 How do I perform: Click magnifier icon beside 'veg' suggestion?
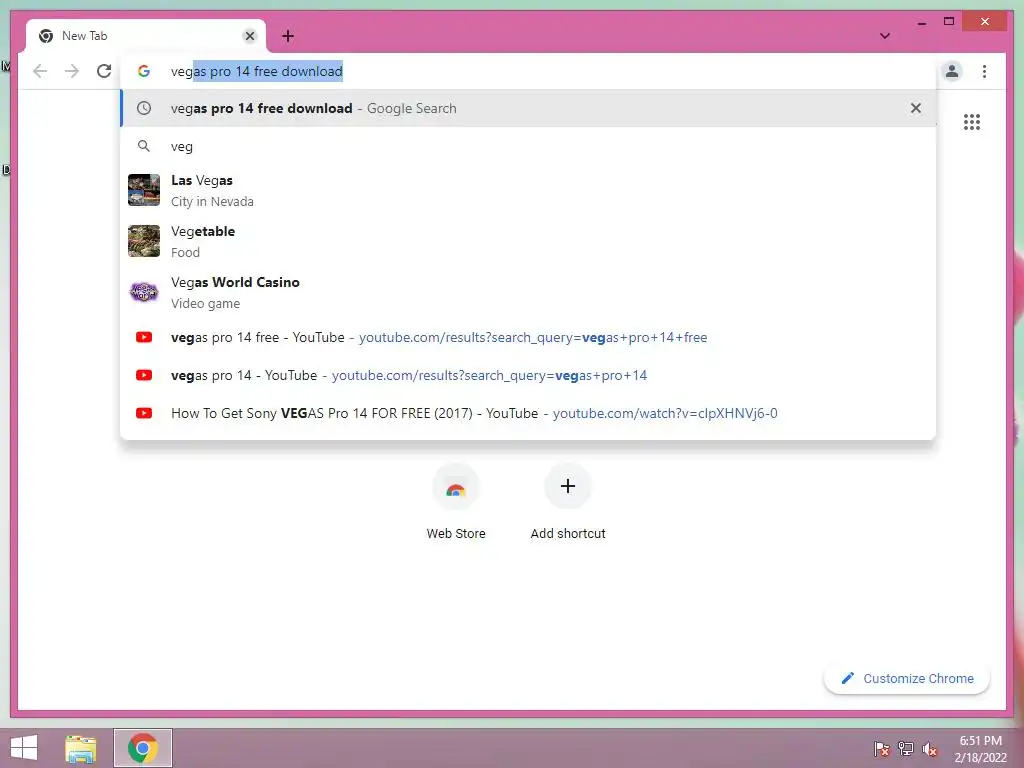pos(144,146)
